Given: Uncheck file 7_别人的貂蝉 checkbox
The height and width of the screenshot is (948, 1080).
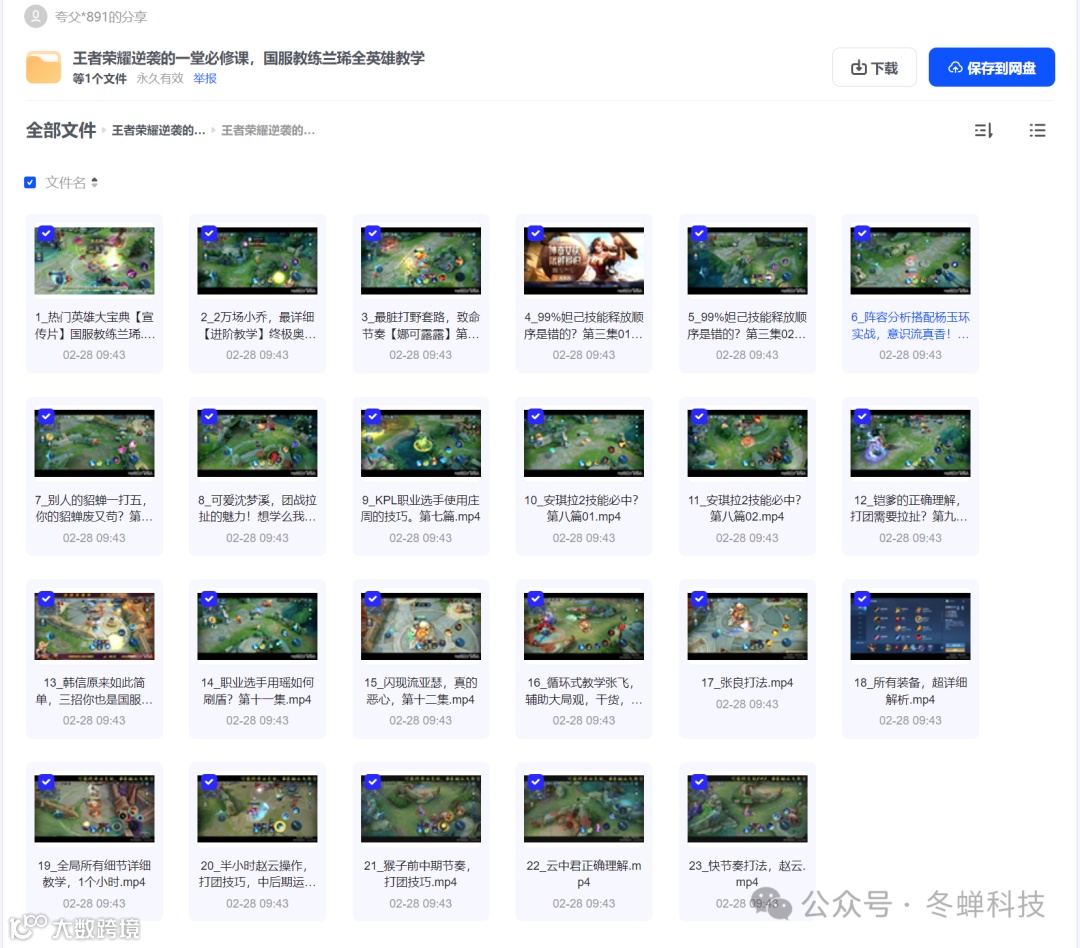Looking at the screenshot, I should click(45, 416).
